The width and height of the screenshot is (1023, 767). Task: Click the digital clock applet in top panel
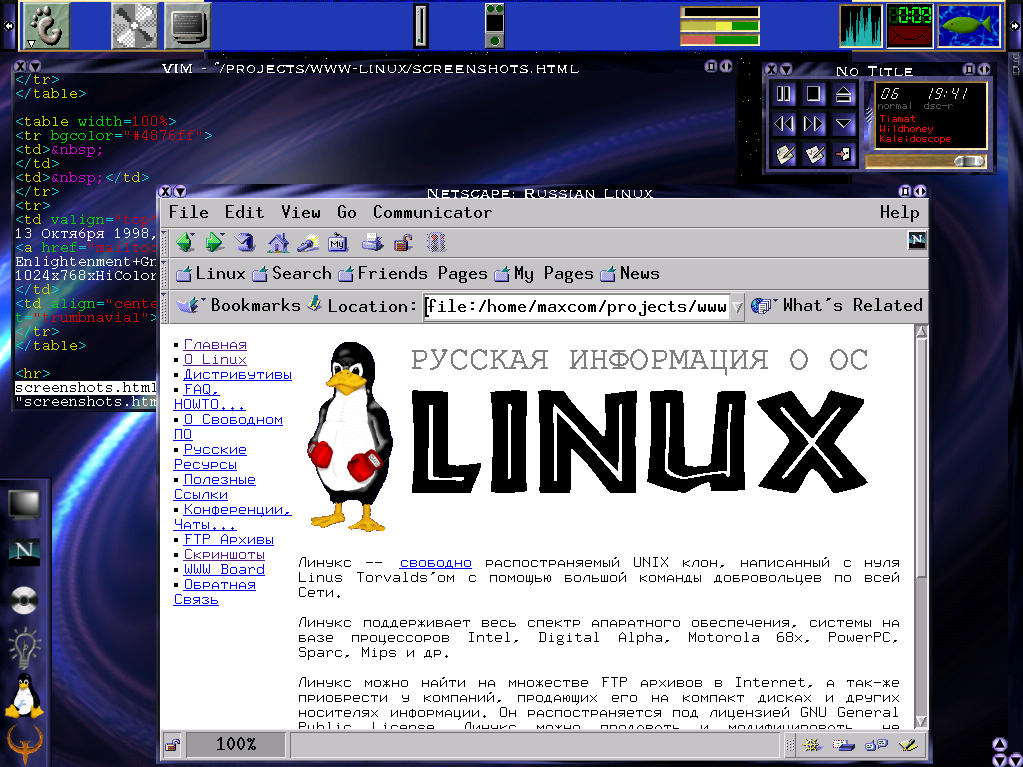[x=909, y=25]
